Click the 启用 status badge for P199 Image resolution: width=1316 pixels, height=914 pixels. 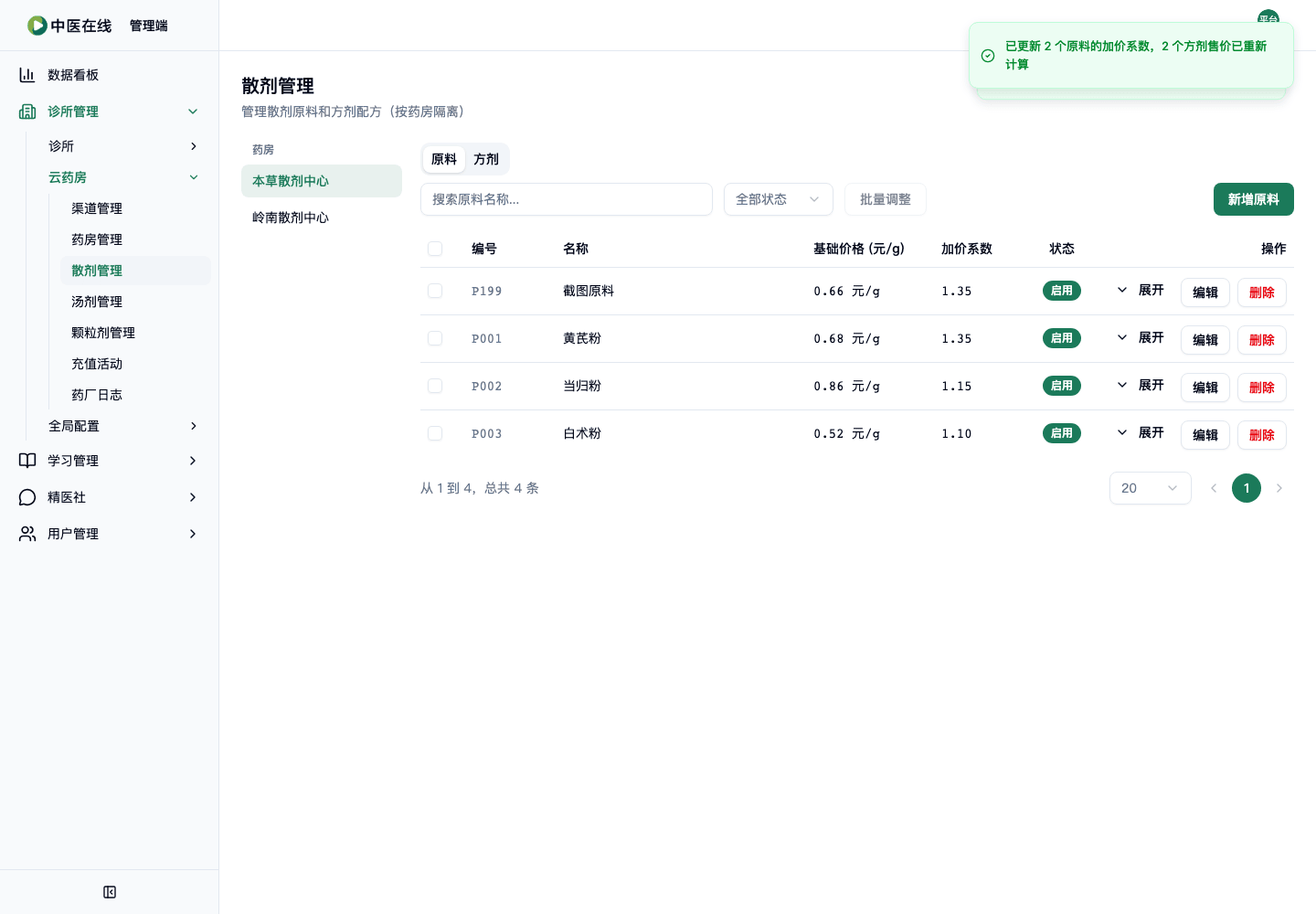click(1062, 291)
